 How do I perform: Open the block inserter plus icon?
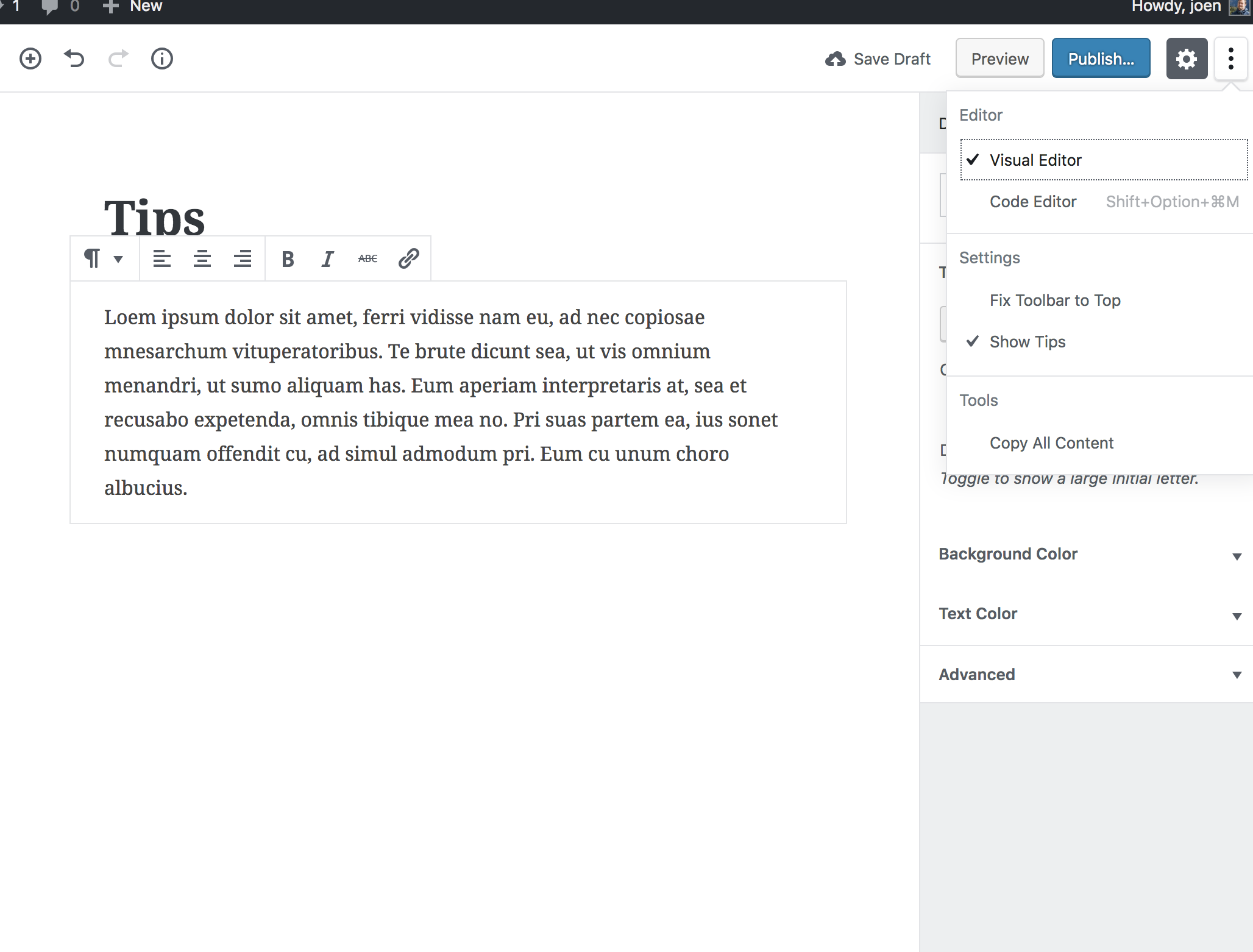click(30, 59)
